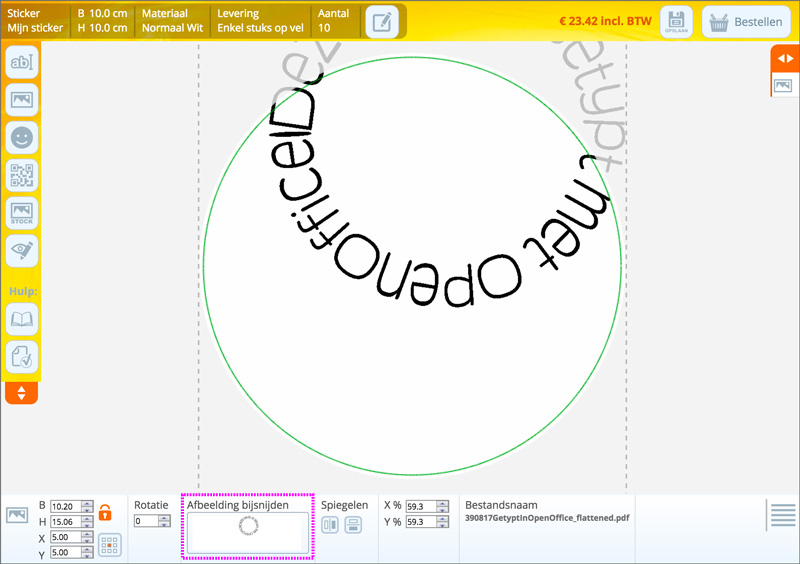Select the text tool icon
The width and height of the screenshot is (800, 564).
pyautogui.click(x=22, y=62)
